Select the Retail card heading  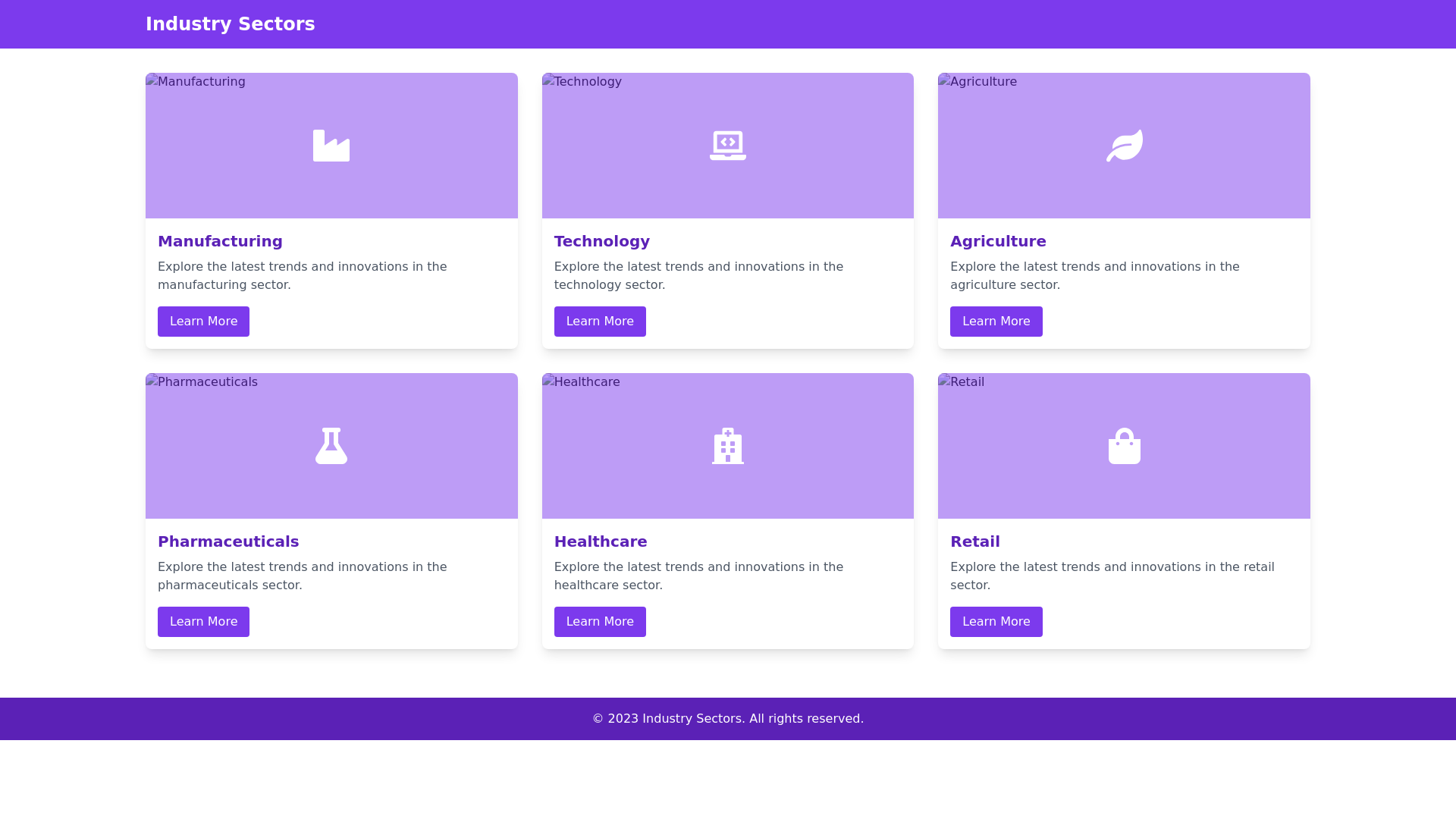(x=975, y=541)
